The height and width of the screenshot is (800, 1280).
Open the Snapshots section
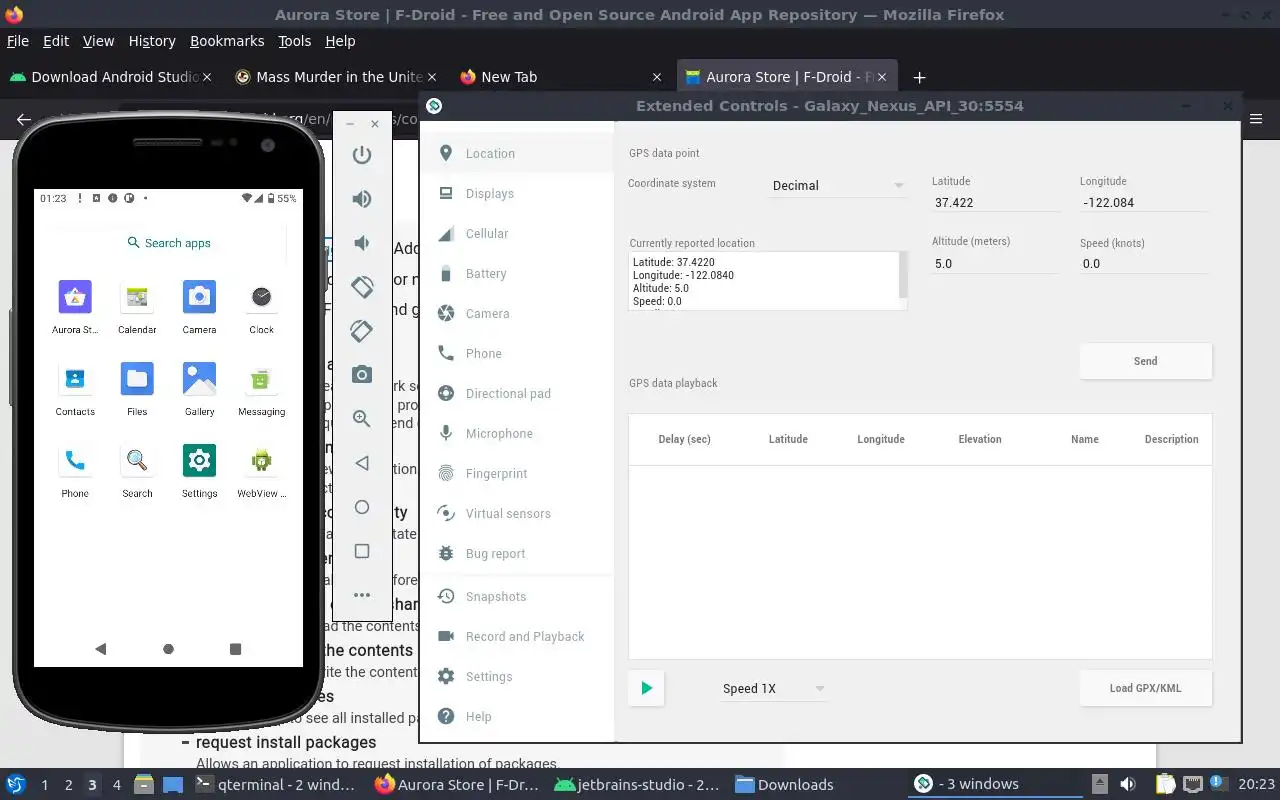pos(516,596)
